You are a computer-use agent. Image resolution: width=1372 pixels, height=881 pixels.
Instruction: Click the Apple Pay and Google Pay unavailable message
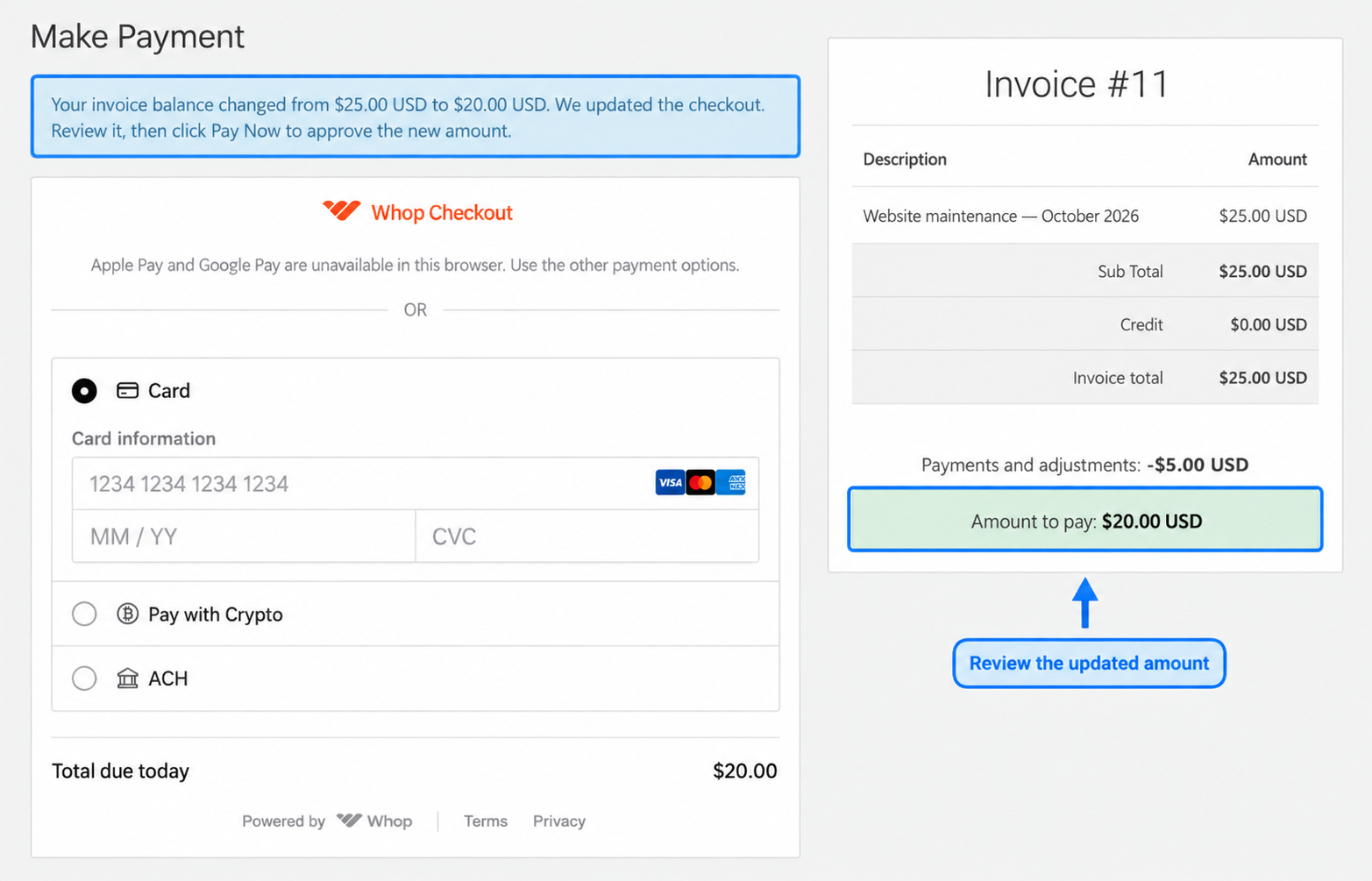[416, 265]
